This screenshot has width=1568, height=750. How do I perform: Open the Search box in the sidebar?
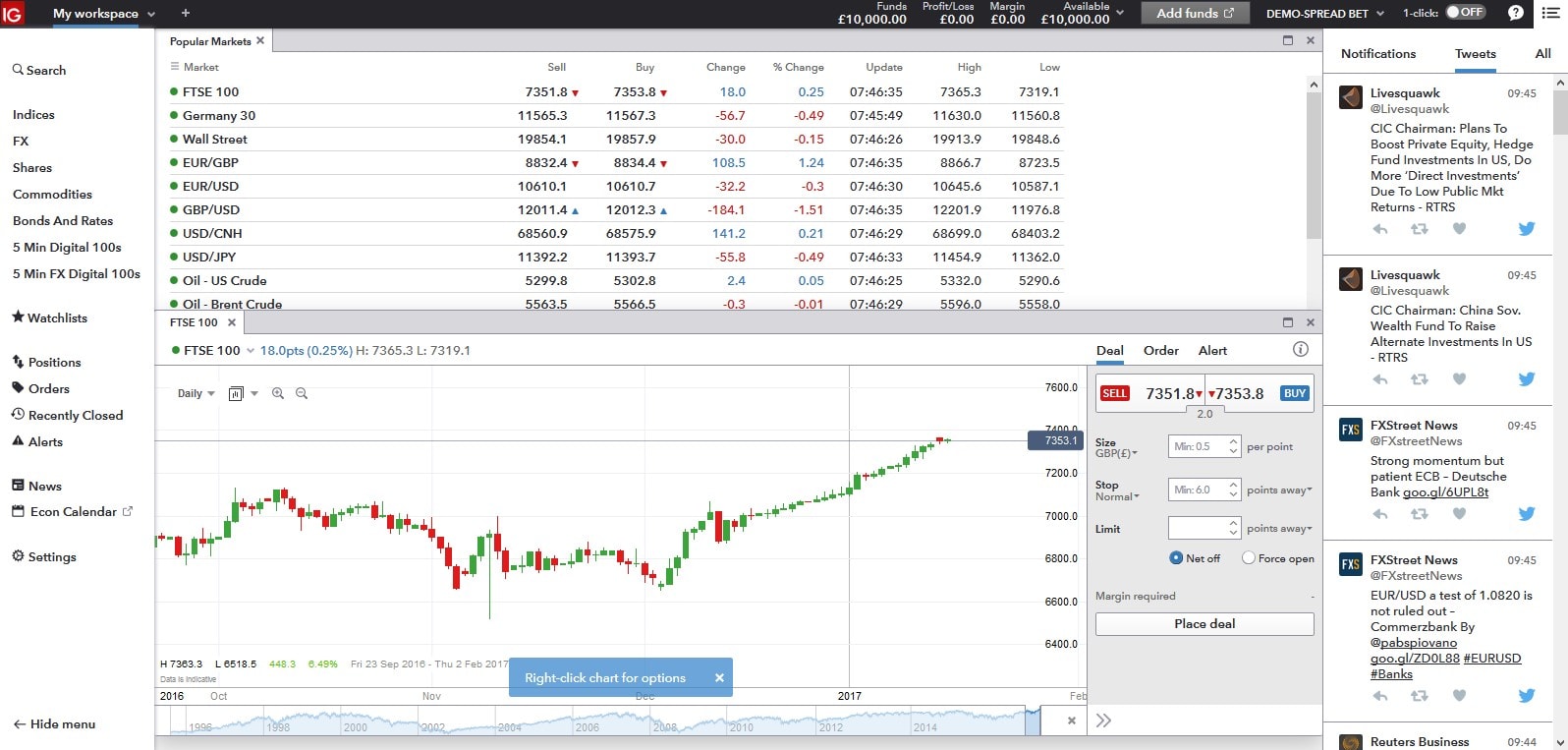coord(39,71)
